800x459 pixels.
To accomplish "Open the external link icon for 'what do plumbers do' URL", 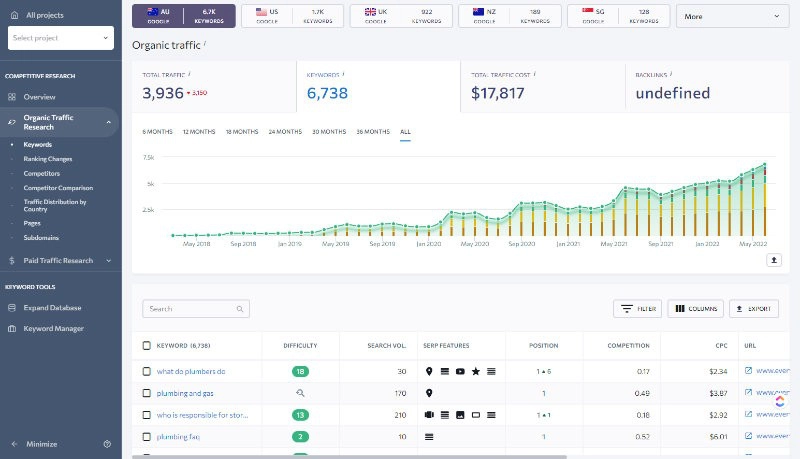I will tap(748, 371).
